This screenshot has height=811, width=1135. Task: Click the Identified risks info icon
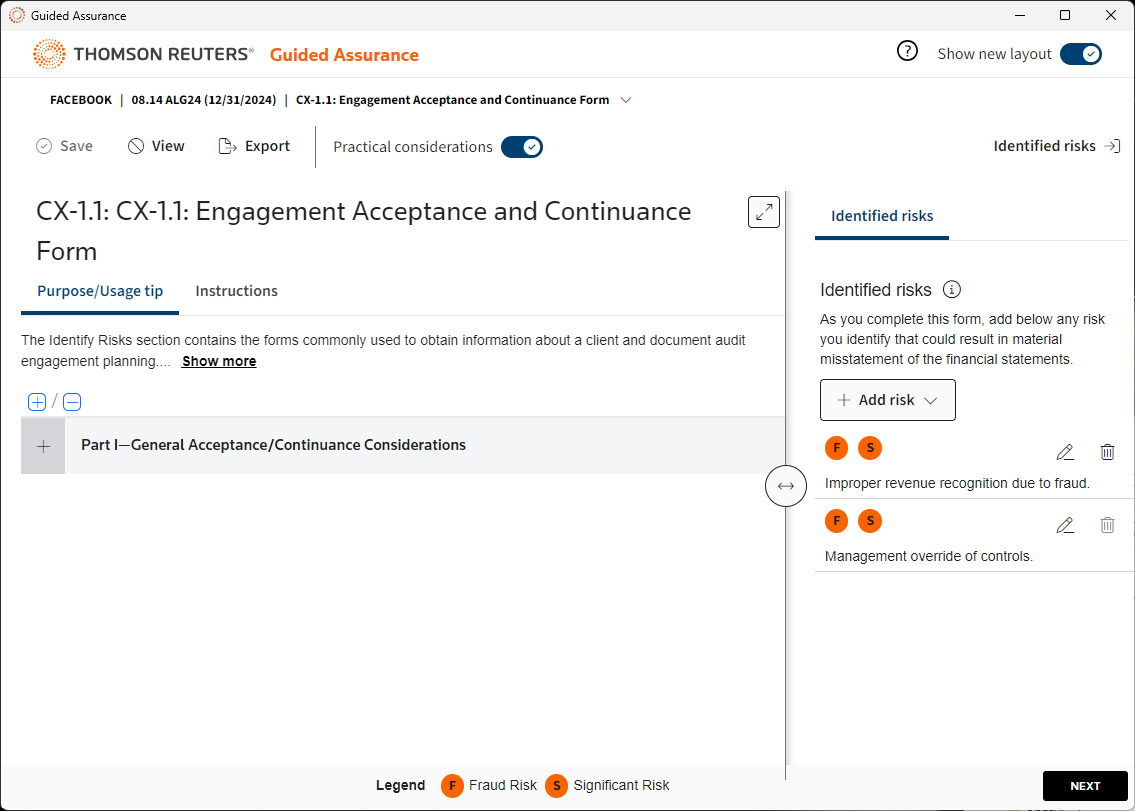pos(952,290)
